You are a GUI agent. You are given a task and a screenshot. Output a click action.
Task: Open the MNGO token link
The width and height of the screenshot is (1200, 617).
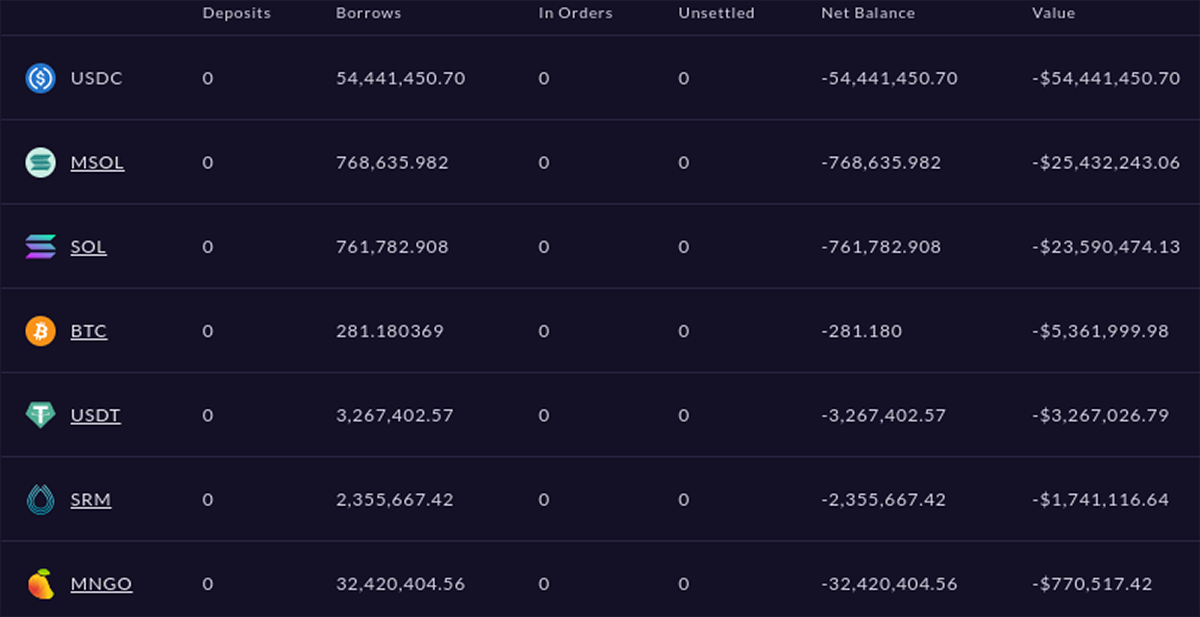[x=101, y=584]
